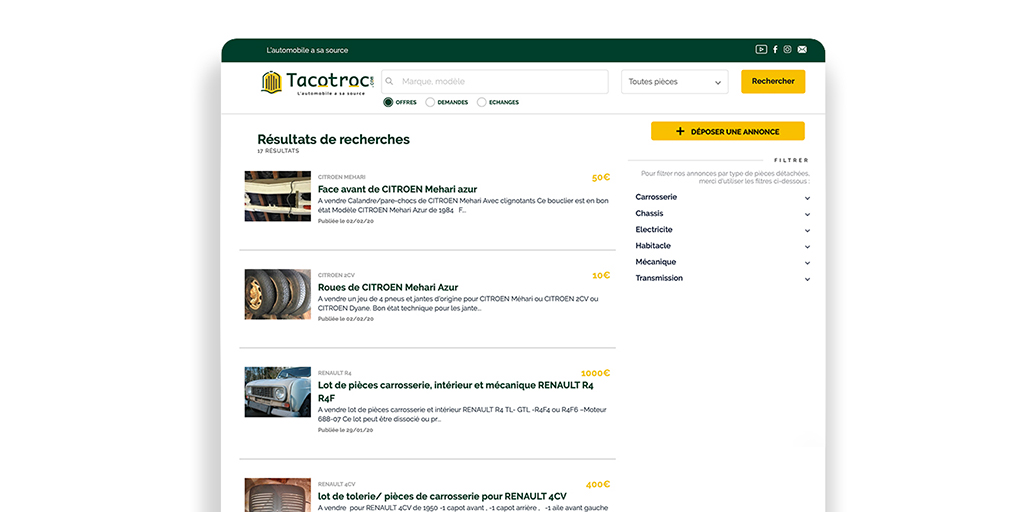Viewport: 1024px width, 512px height.
Task: Expand the Carrosserie filter
Action: 722,197
